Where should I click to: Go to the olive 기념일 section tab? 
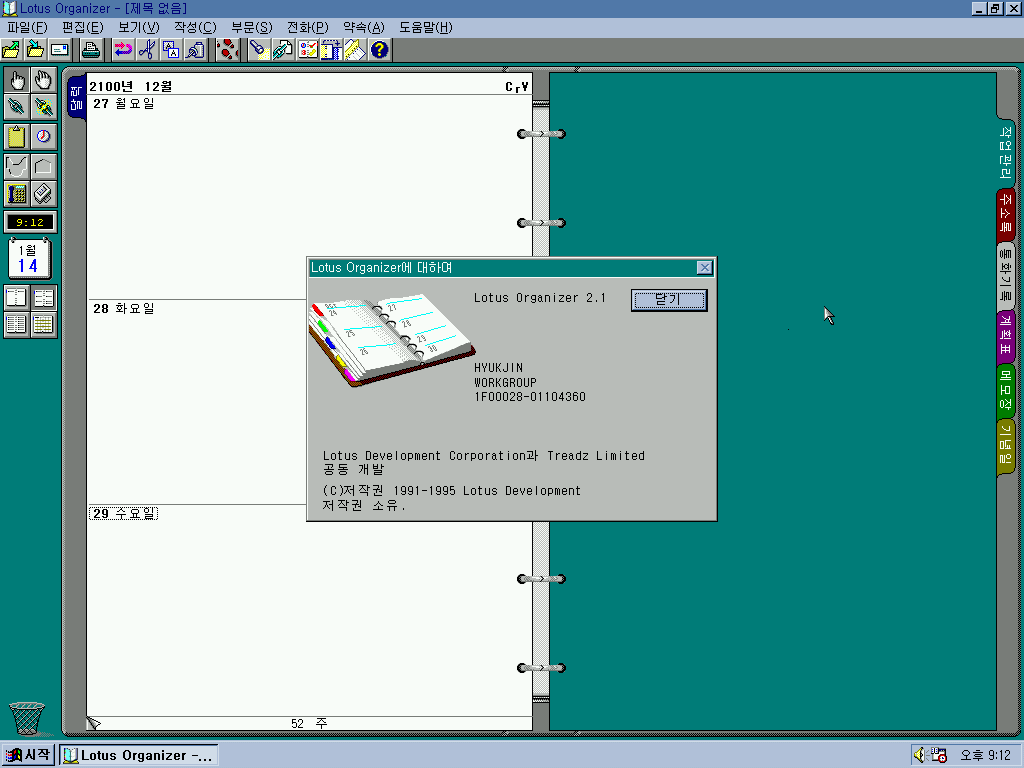tap(1006, 445)
